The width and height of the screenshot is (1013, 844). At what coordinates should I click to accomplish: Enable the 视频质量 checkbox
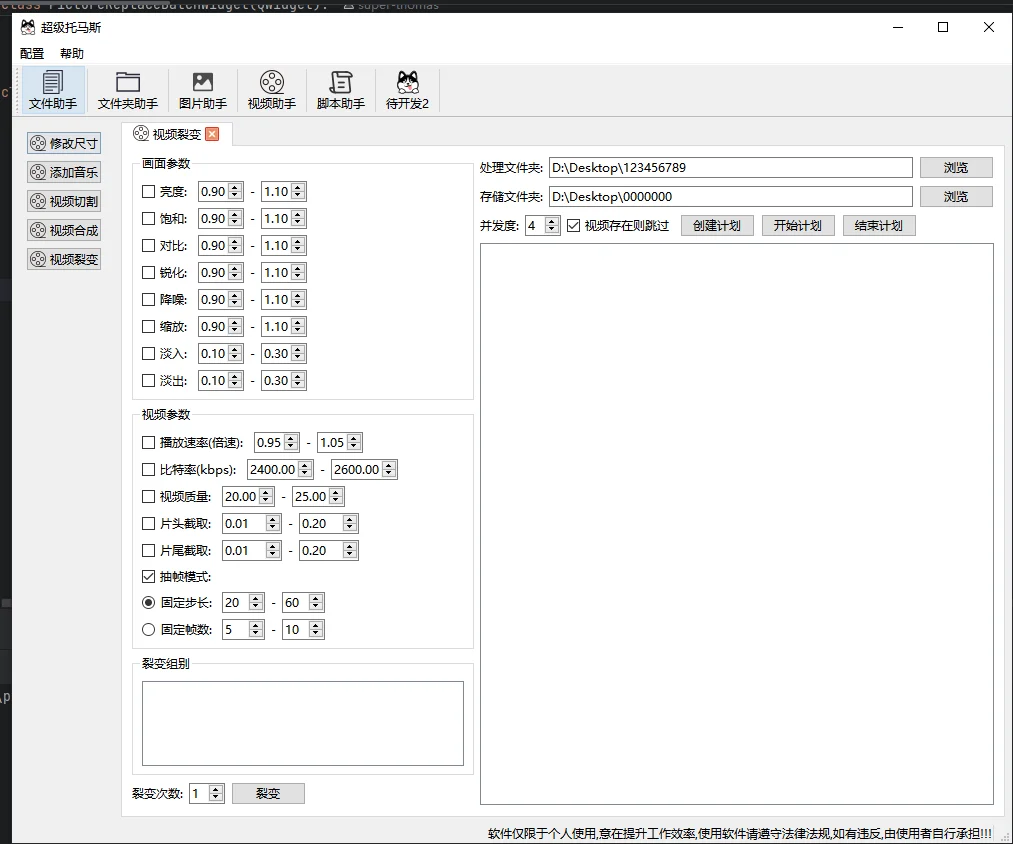pyautogui.click(x=149, y=496)
